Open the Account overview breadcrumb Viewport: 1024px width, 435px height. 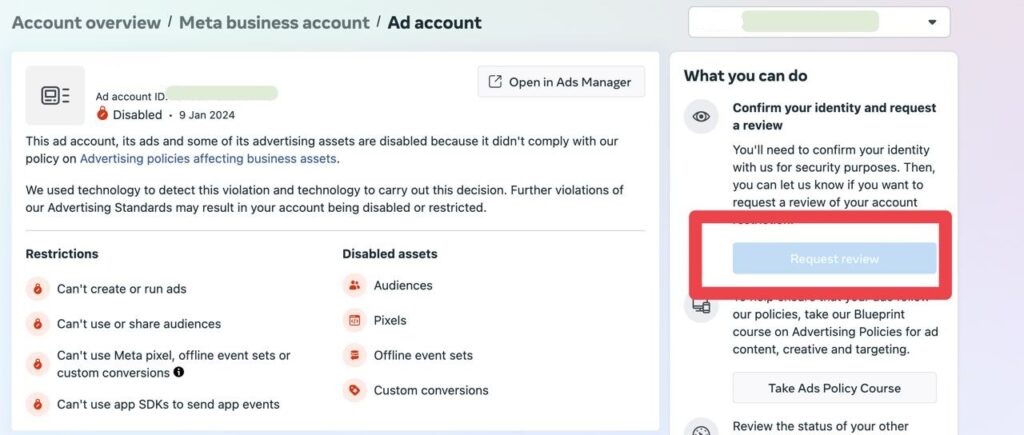click(86, 23)
